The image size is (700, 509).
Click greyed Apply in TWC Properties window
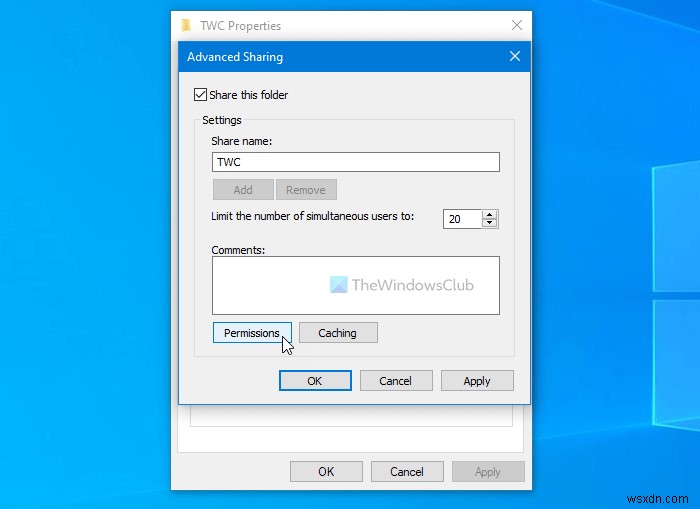click(x=488, y=472)
